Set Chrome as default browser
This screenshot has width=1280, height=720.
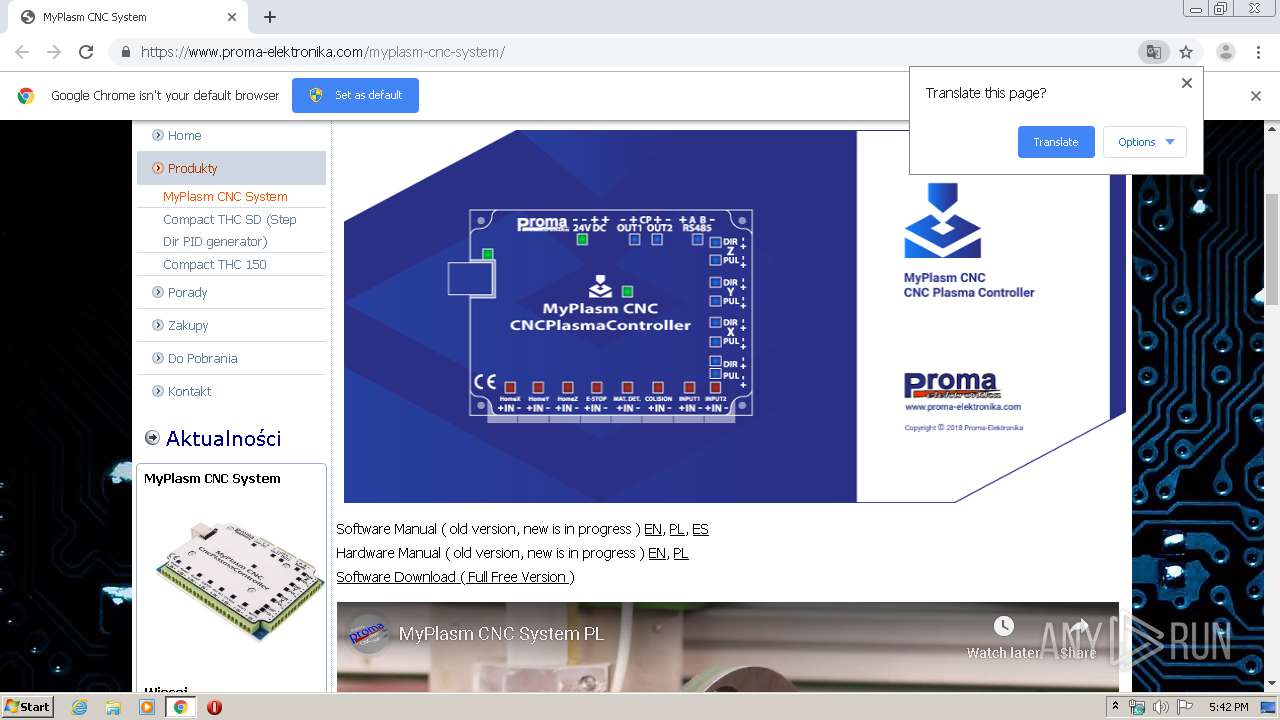tap(355, 95)
